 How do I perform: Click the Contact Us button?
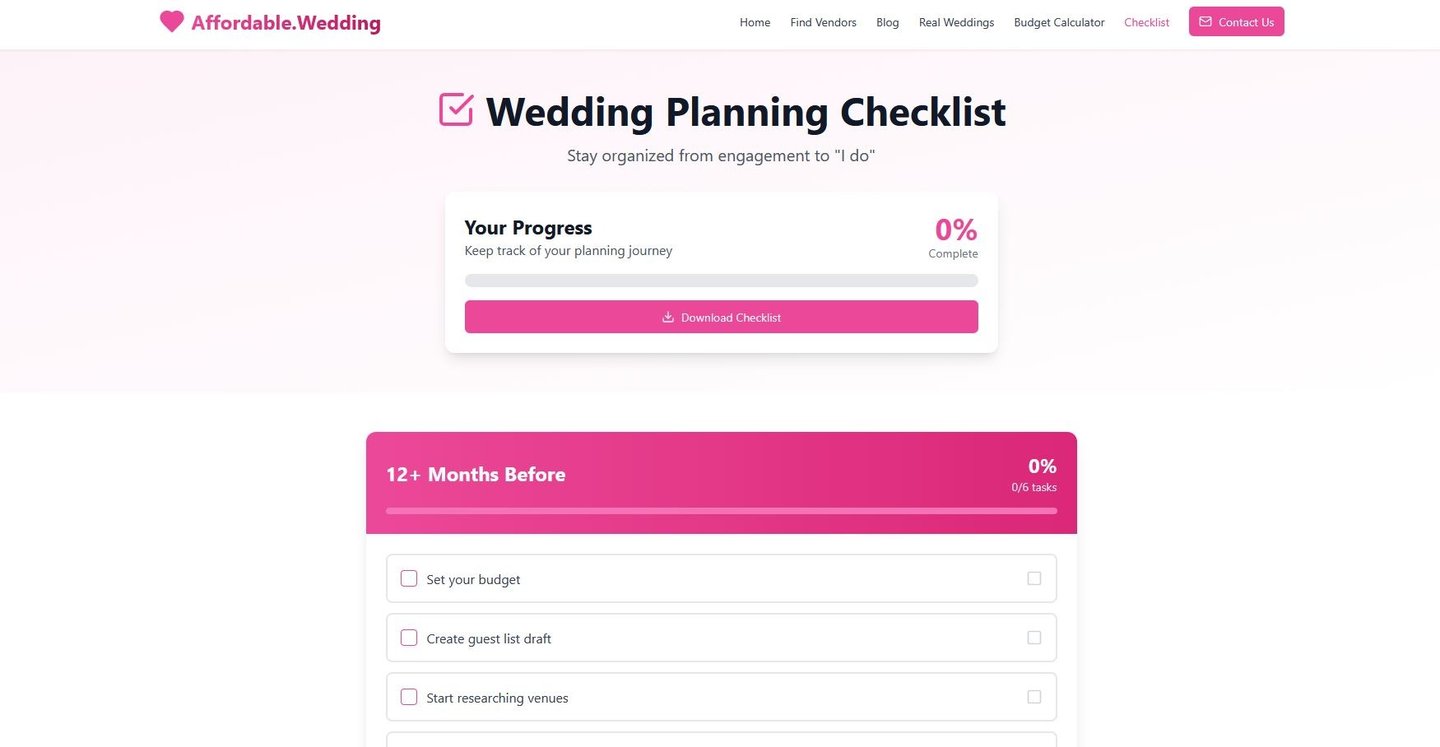pos(1236,22)
